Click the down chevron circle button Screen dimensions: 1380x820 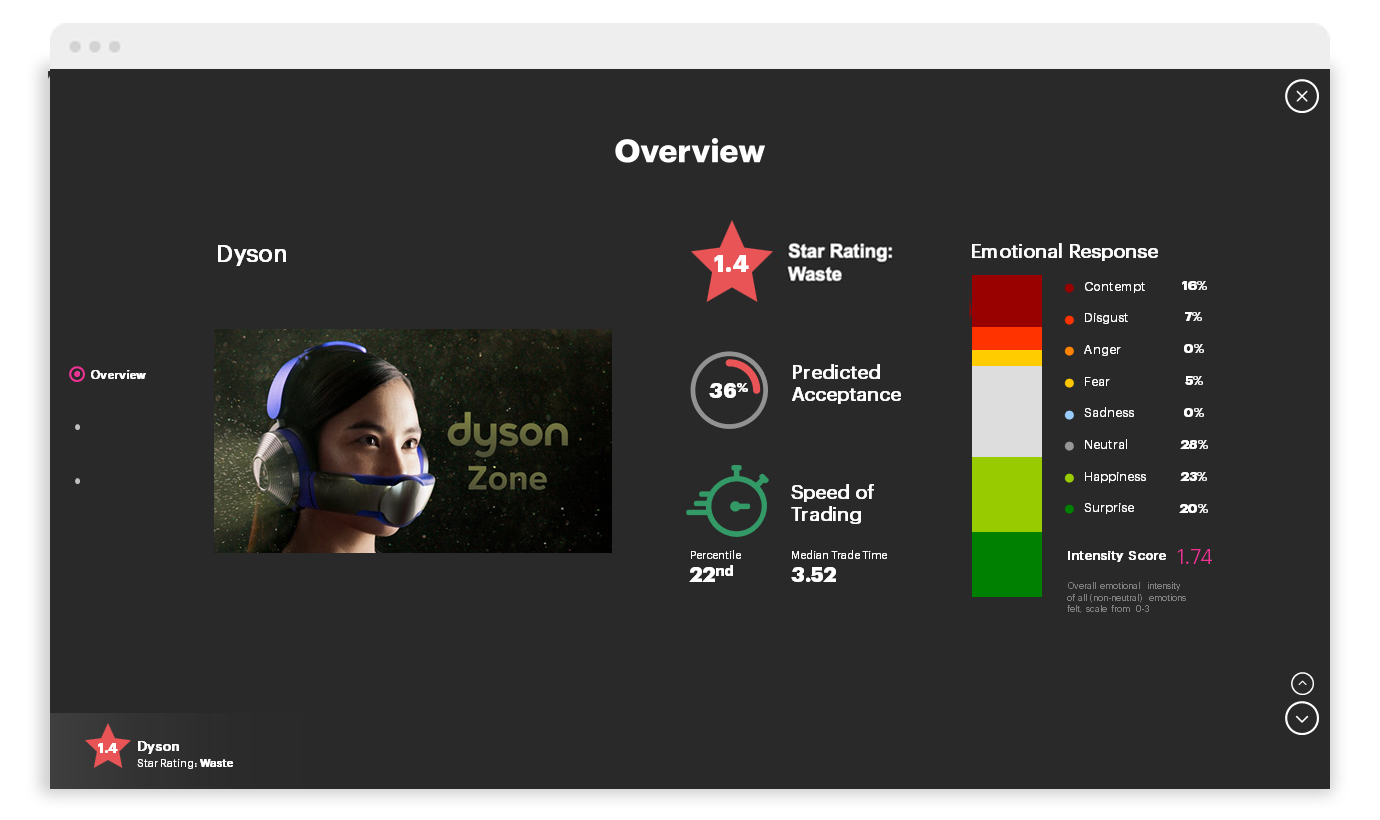[1301, 718]
